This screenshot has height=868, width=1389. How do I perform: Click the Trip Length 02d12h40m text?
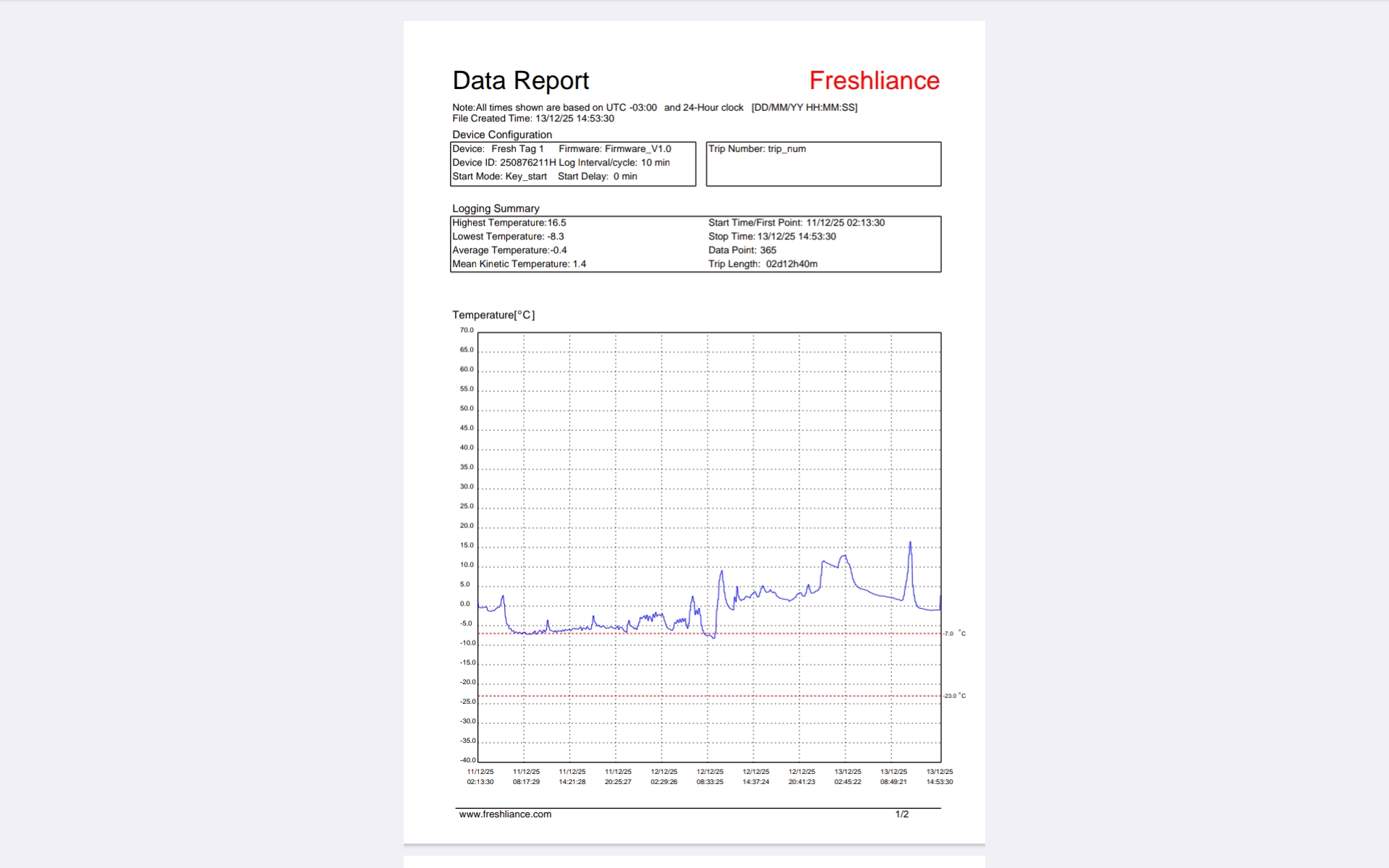763,264
